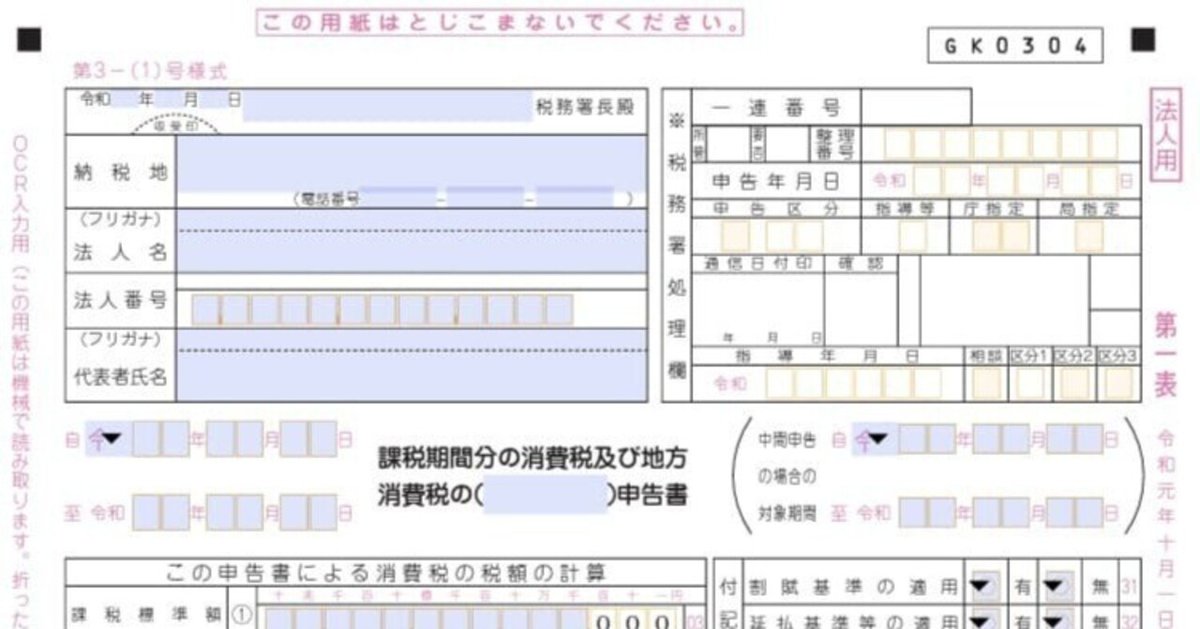The image size is (1200, 629).
Task: Click the header この申告書による消費税の税額の計算
Action: pos(384,573)
